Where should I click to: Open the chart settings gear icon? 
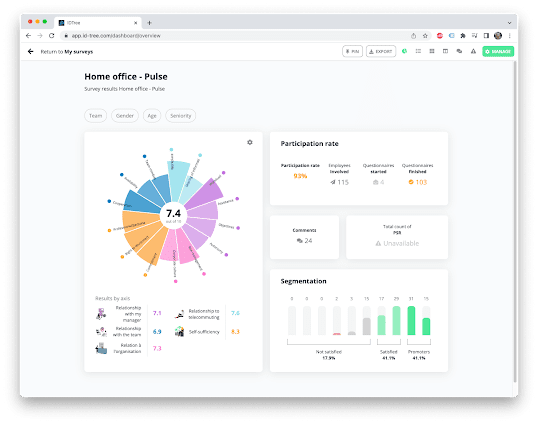pyautogui.click(x=250, y=142)
